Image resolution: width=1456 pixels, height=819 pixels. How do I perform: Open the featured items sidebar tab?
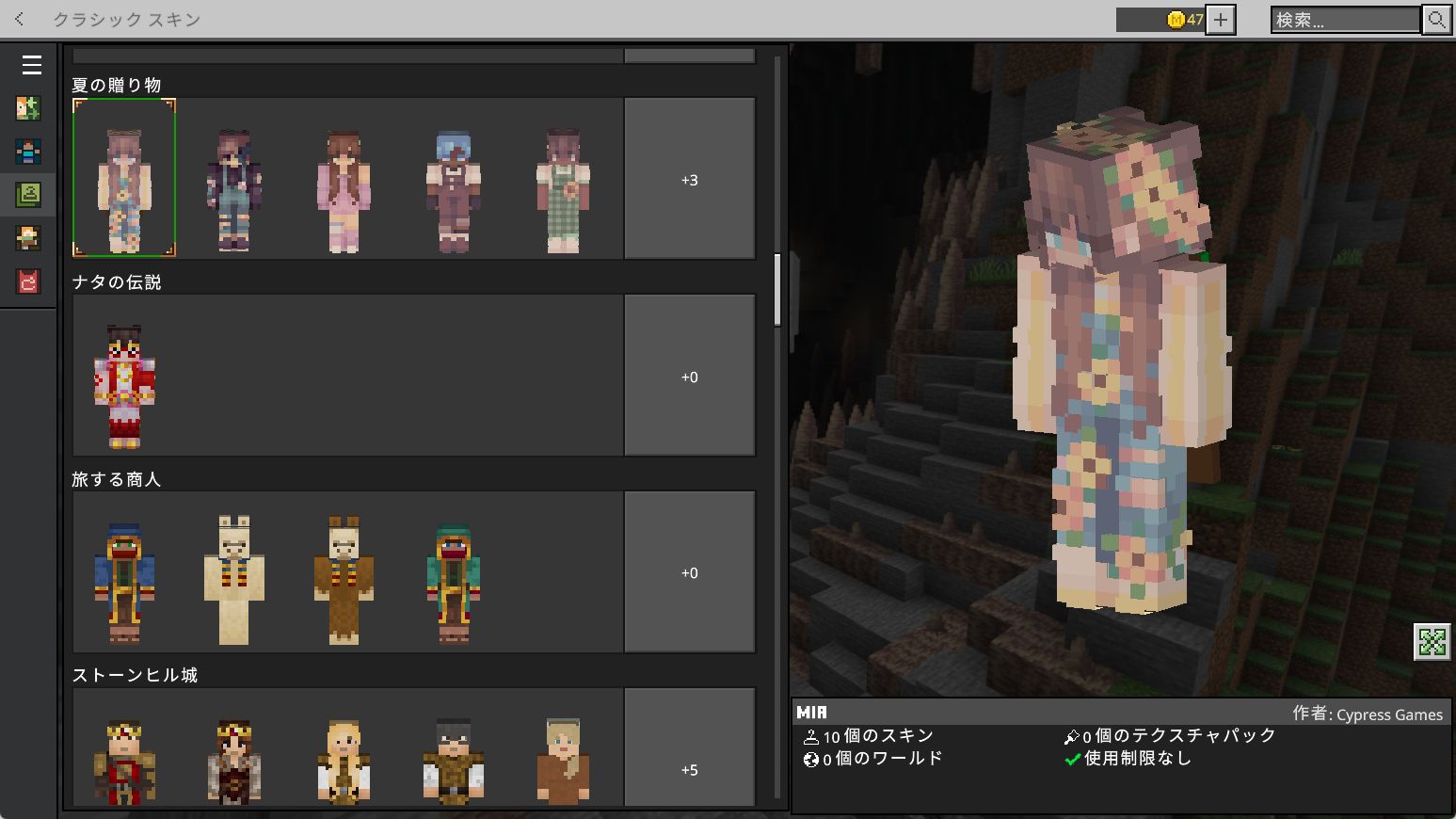click(x=28, y=108)
